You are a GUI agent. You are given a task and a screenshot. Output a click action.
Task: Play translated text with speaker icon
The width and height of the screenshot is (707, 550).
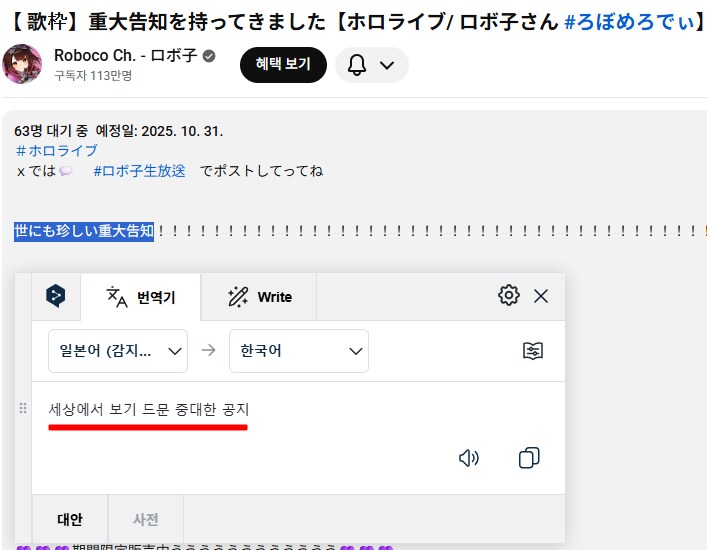coord(468,458)
